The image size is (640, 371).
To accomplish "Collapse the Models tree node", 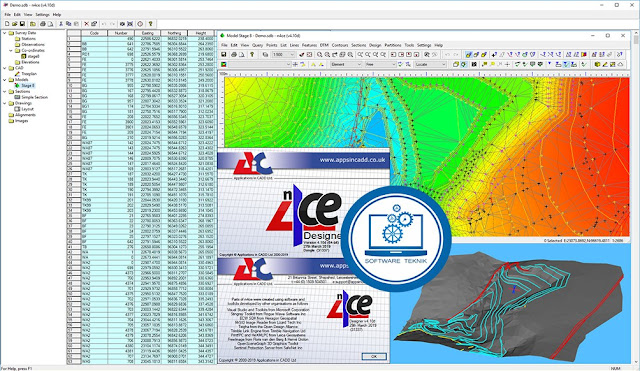I will point(4,80).
